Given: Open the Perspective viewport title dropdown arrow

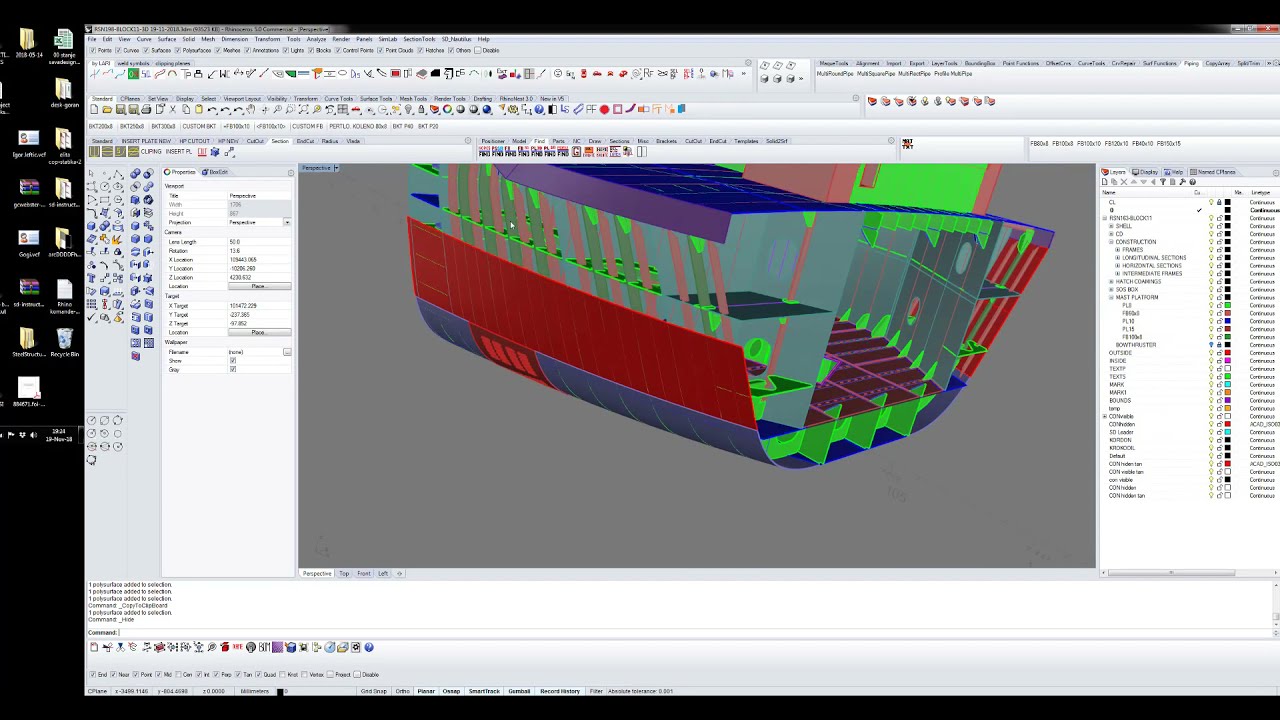Looking at the screenshot, I should click(336, 168).
